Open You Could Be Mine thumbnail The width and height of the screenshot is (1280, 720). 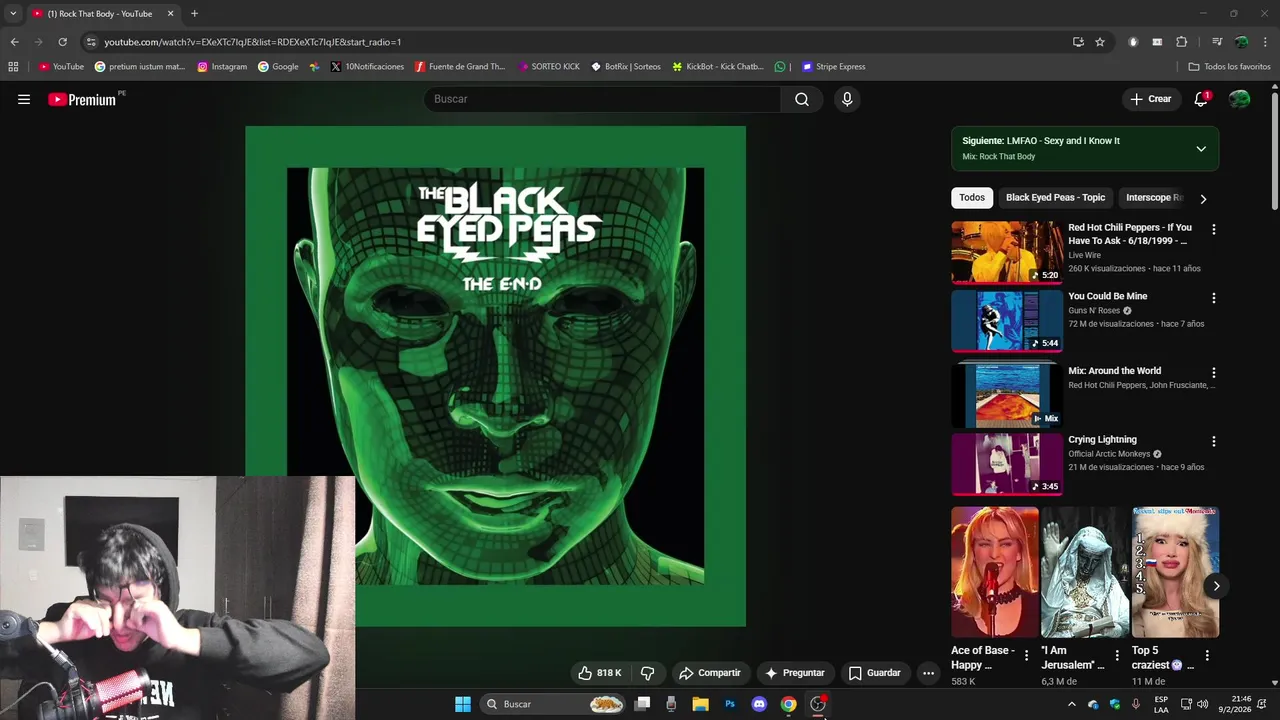pyautogui.click(x=1007, y=321)
